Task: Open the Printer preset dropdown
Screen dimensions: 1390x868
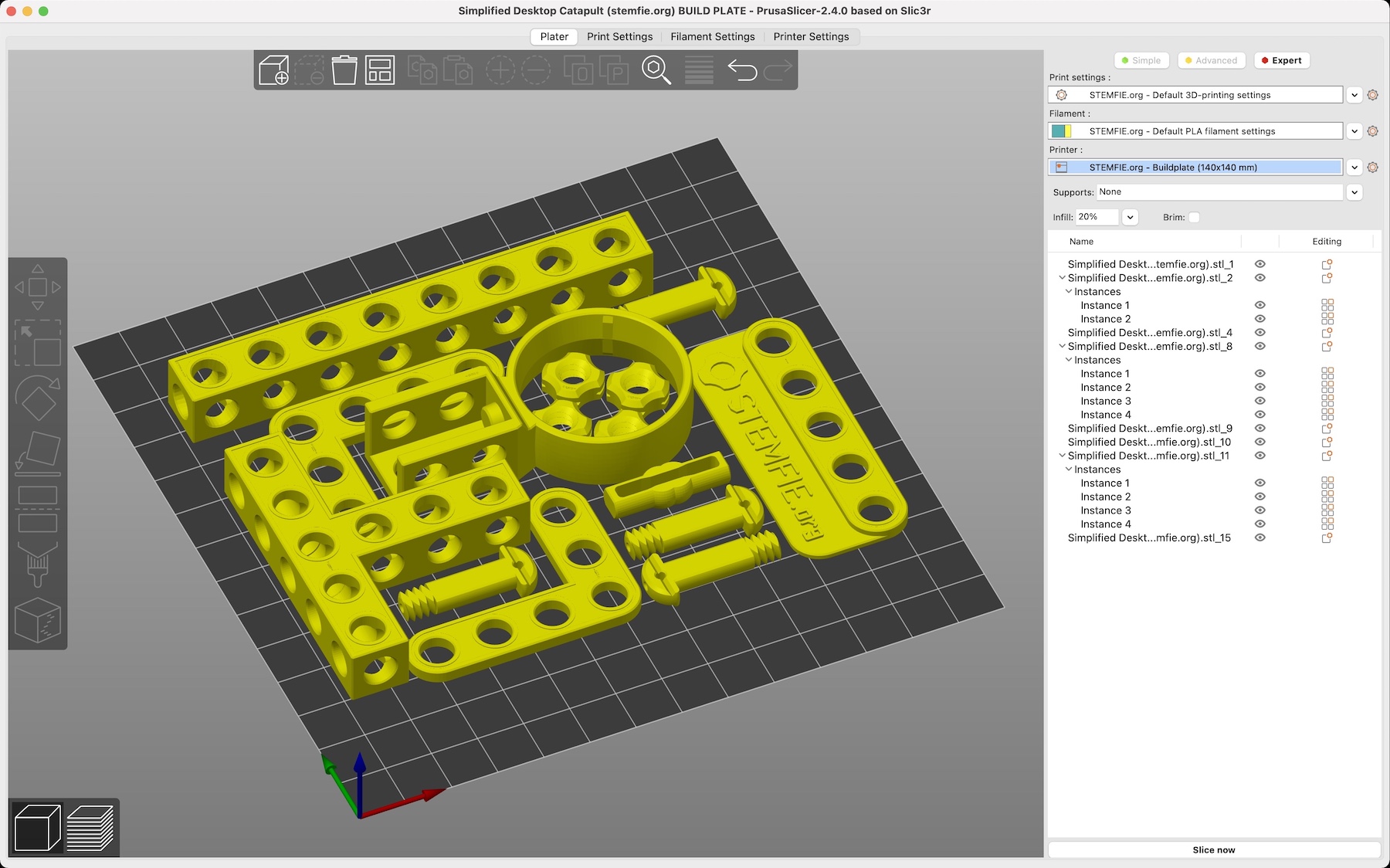Action: tap(1354, 168)
